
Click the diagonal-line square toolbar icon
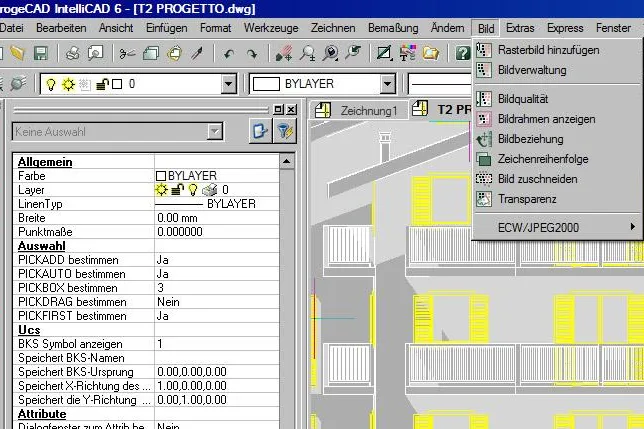pos(384,53)
